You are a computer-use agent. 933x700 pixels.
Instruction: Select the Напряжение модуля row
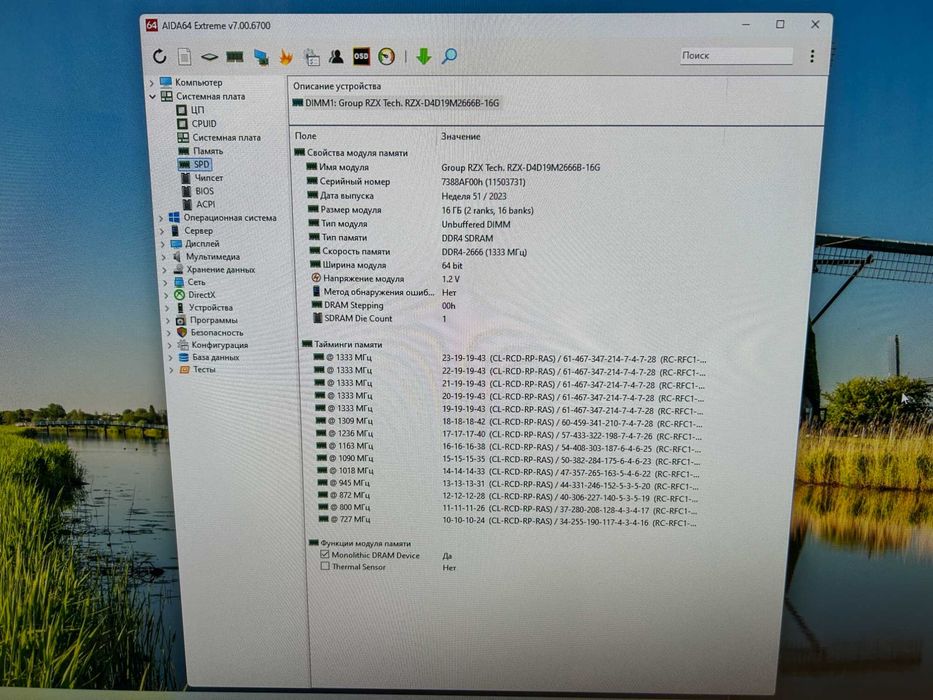point(386,279)
